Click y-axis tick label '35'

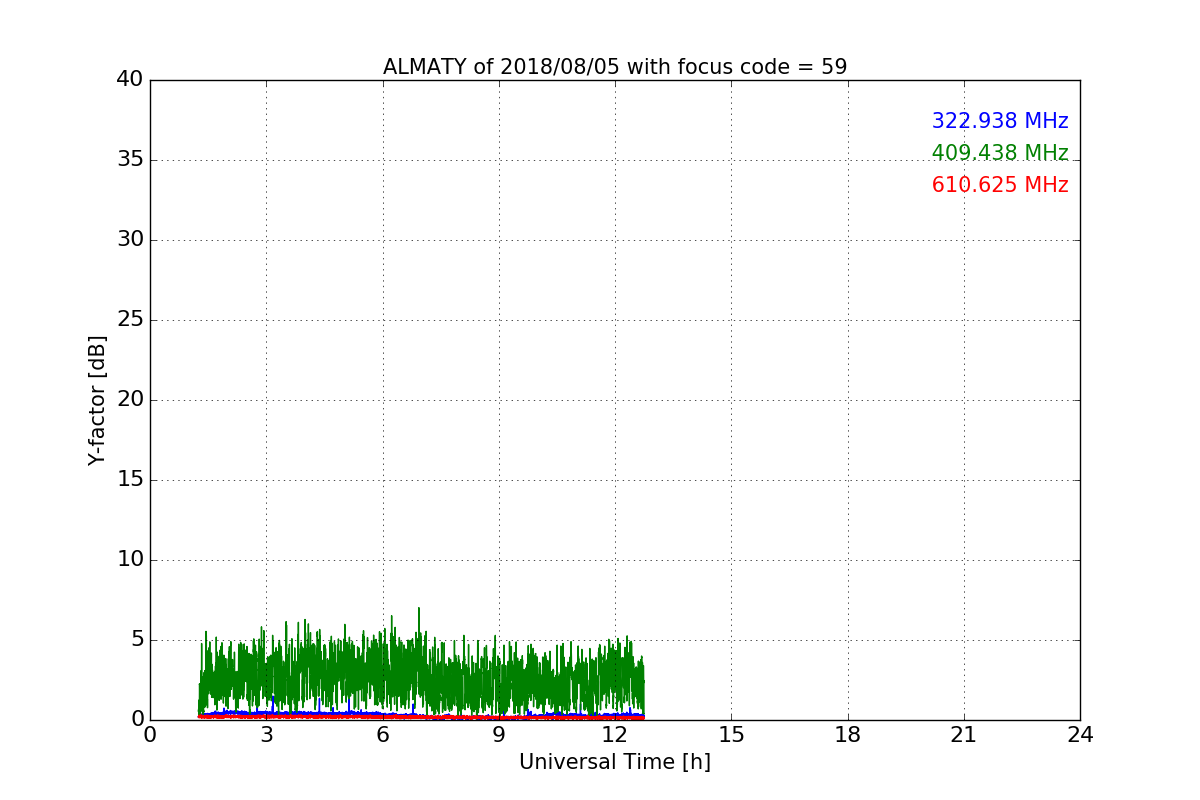(130, 160)
